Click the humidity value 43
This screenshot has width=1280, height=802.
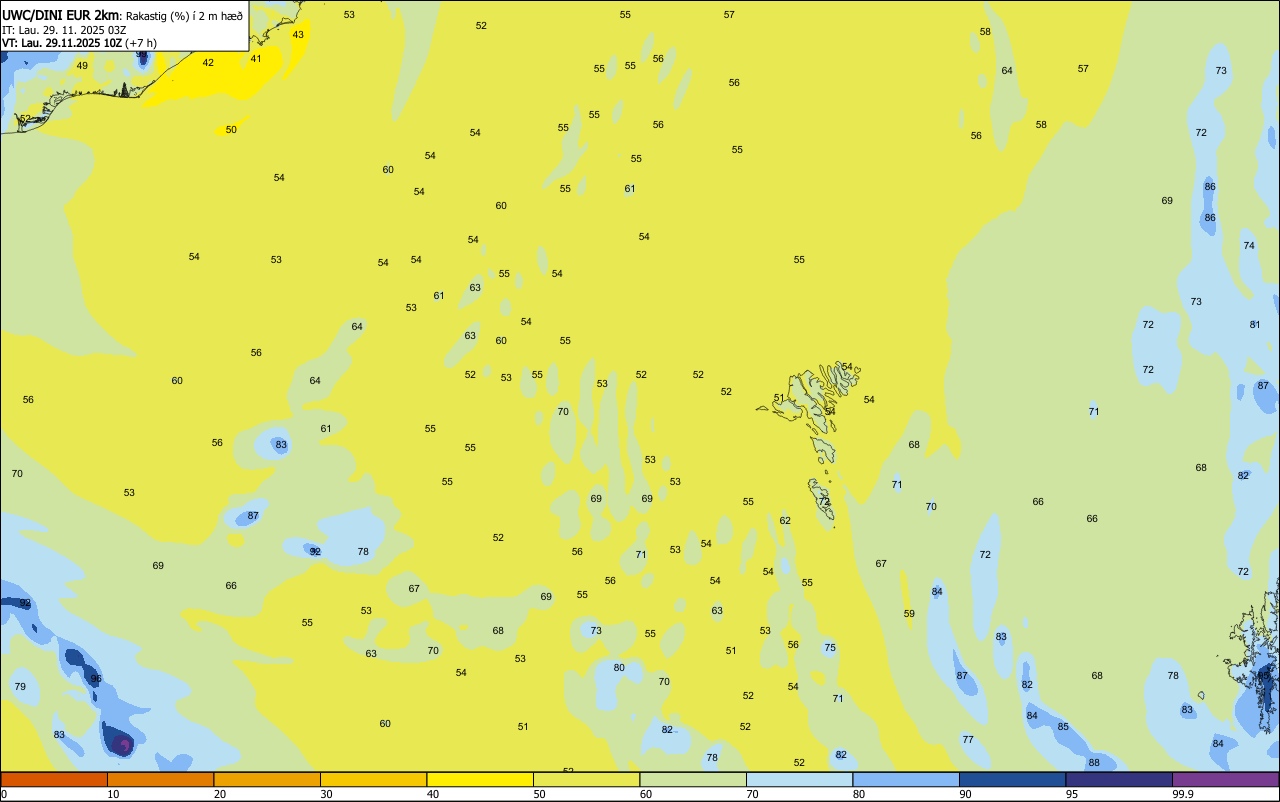point(298,34)
